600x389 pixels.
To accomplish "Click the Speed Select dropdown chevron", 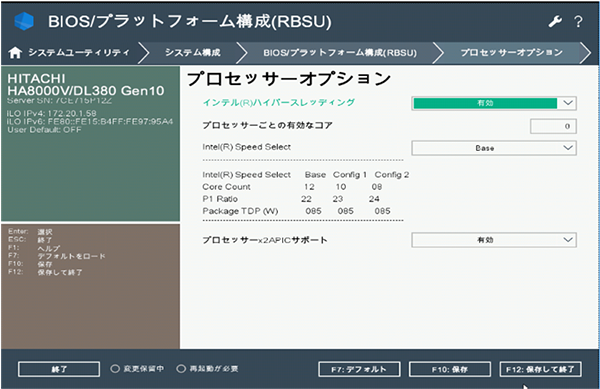I will tap(568, 148).
